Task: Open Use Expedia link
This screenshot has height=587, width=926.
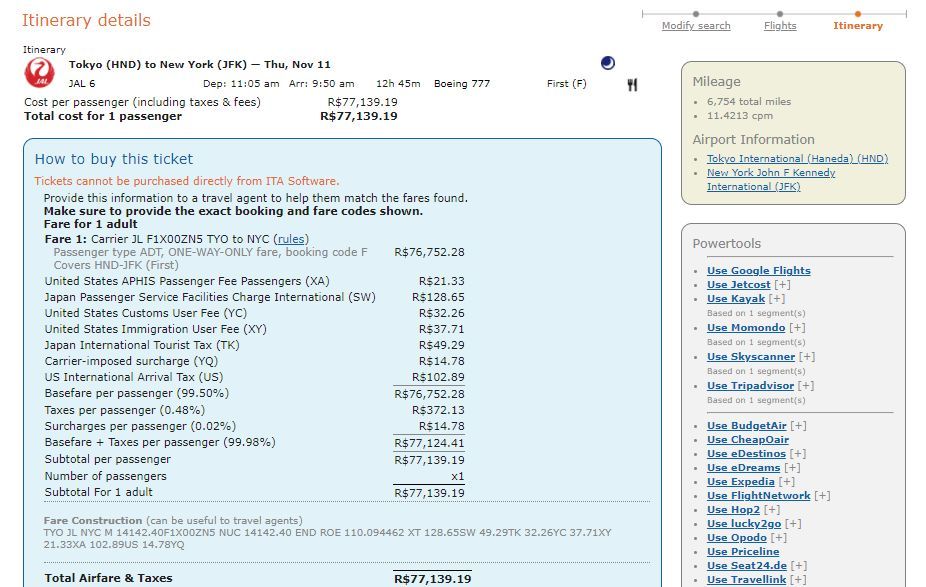Action: coord(741,482)
